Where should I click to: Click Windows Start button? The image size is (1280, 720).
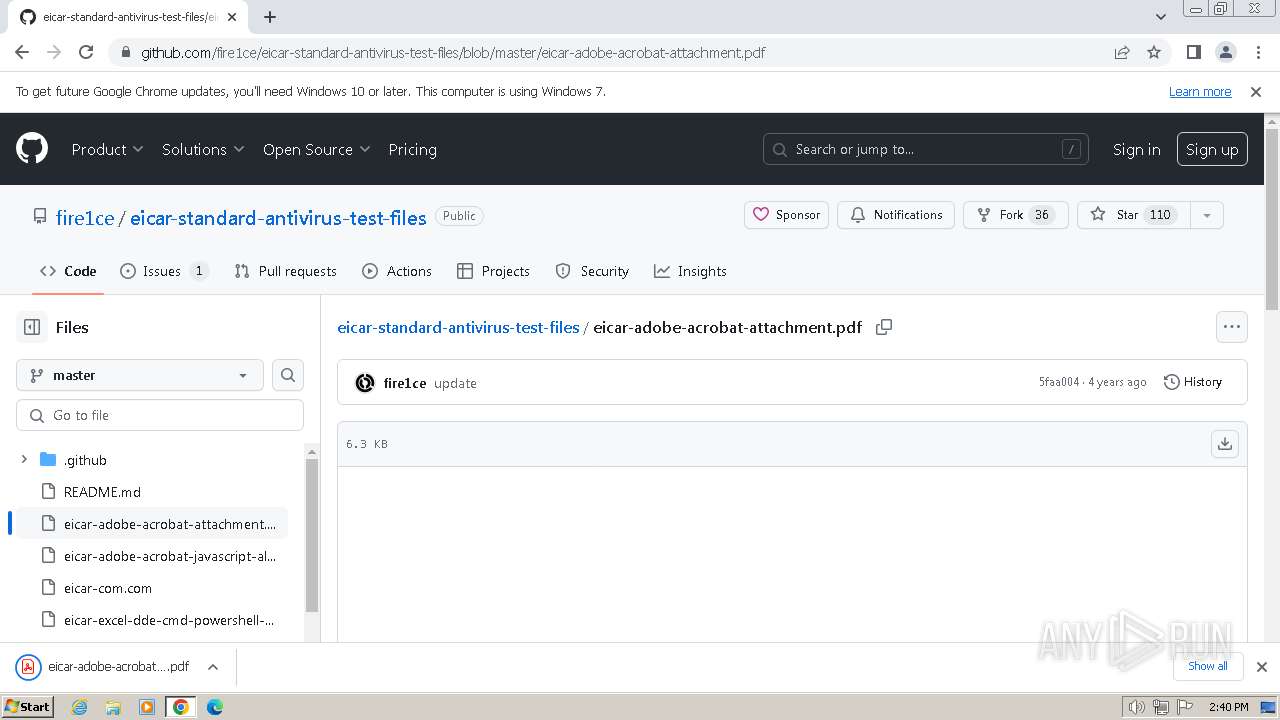[27, 707]
